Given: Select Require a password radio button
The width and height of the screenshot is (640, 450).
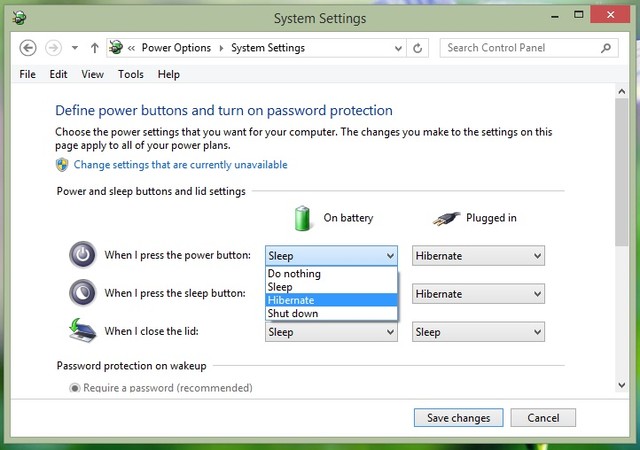Looking at the screenshot, I should (75, 388).
